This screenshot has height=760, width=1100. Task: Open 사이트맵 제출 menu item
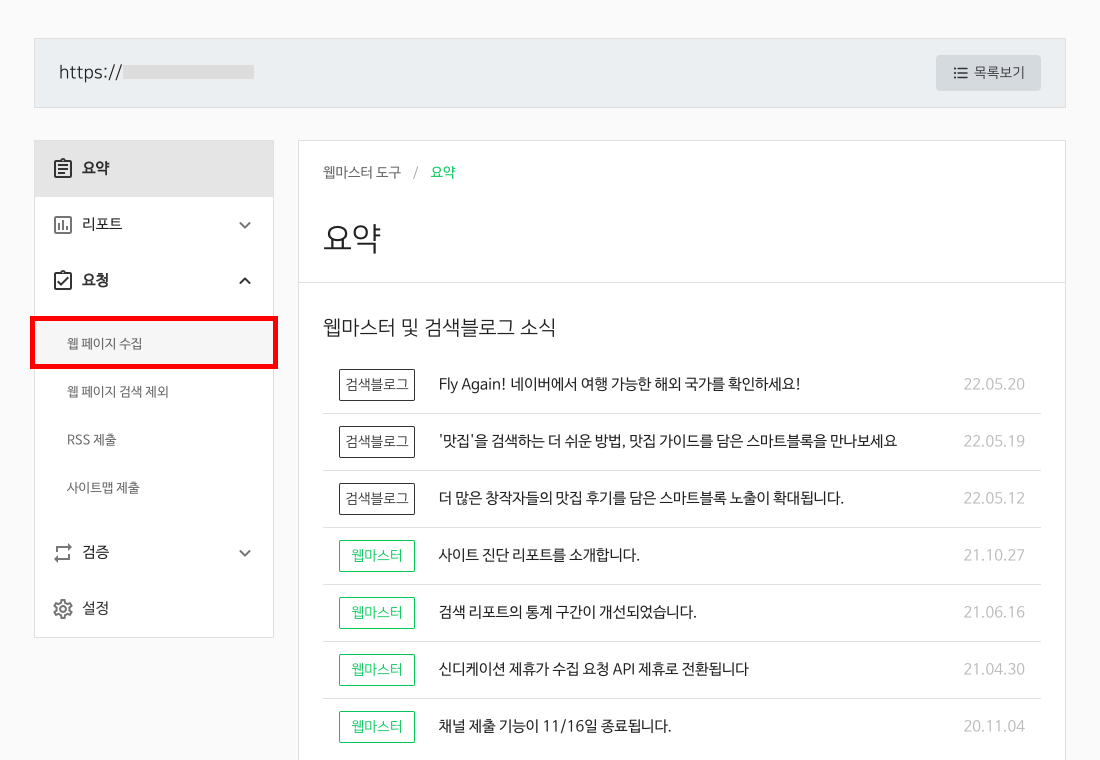pyautogui.click(x=103, y=488)
